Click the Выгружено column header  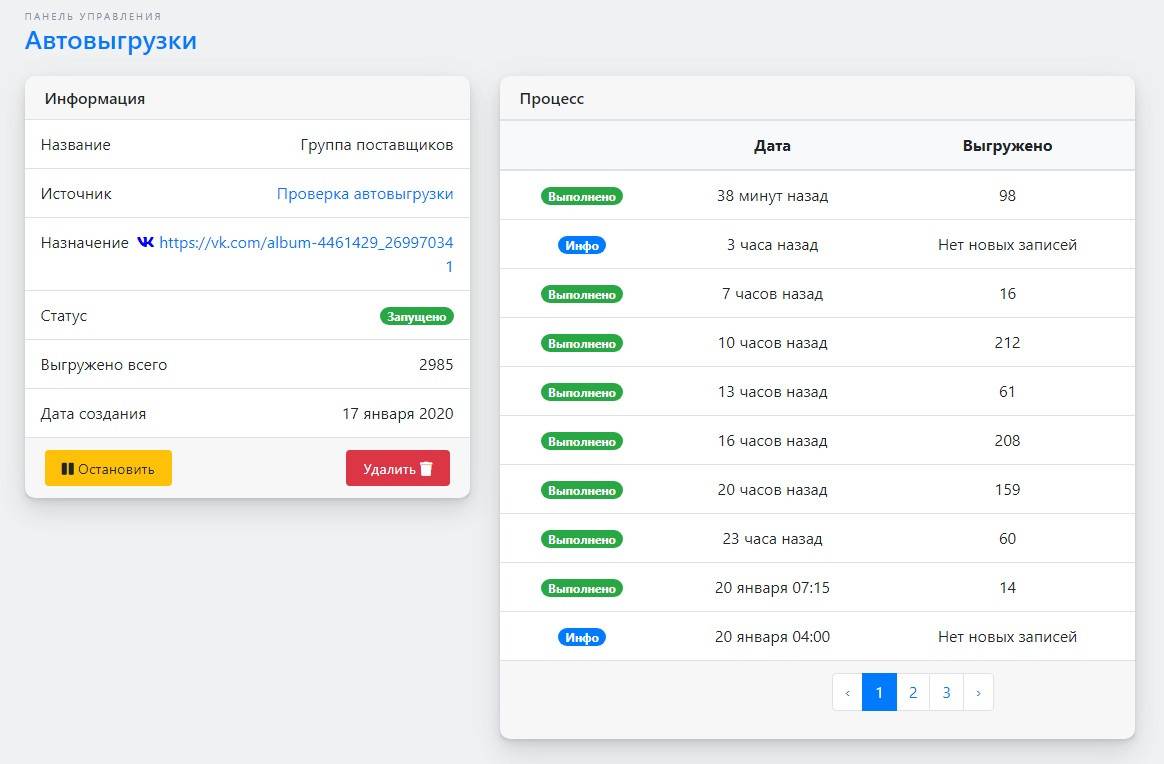1007,146
